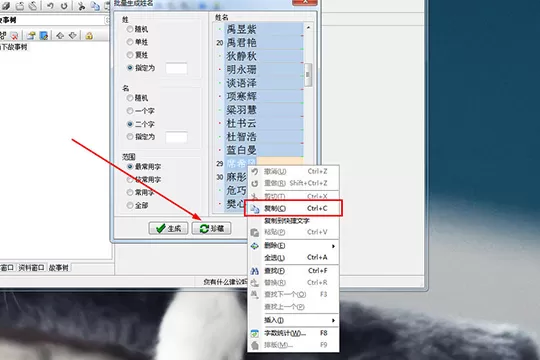The width and height of the screenshot is (540, 360).
Task: Choose 复制到快捷文字 in the context menu
Action: (x=293, y=221)
